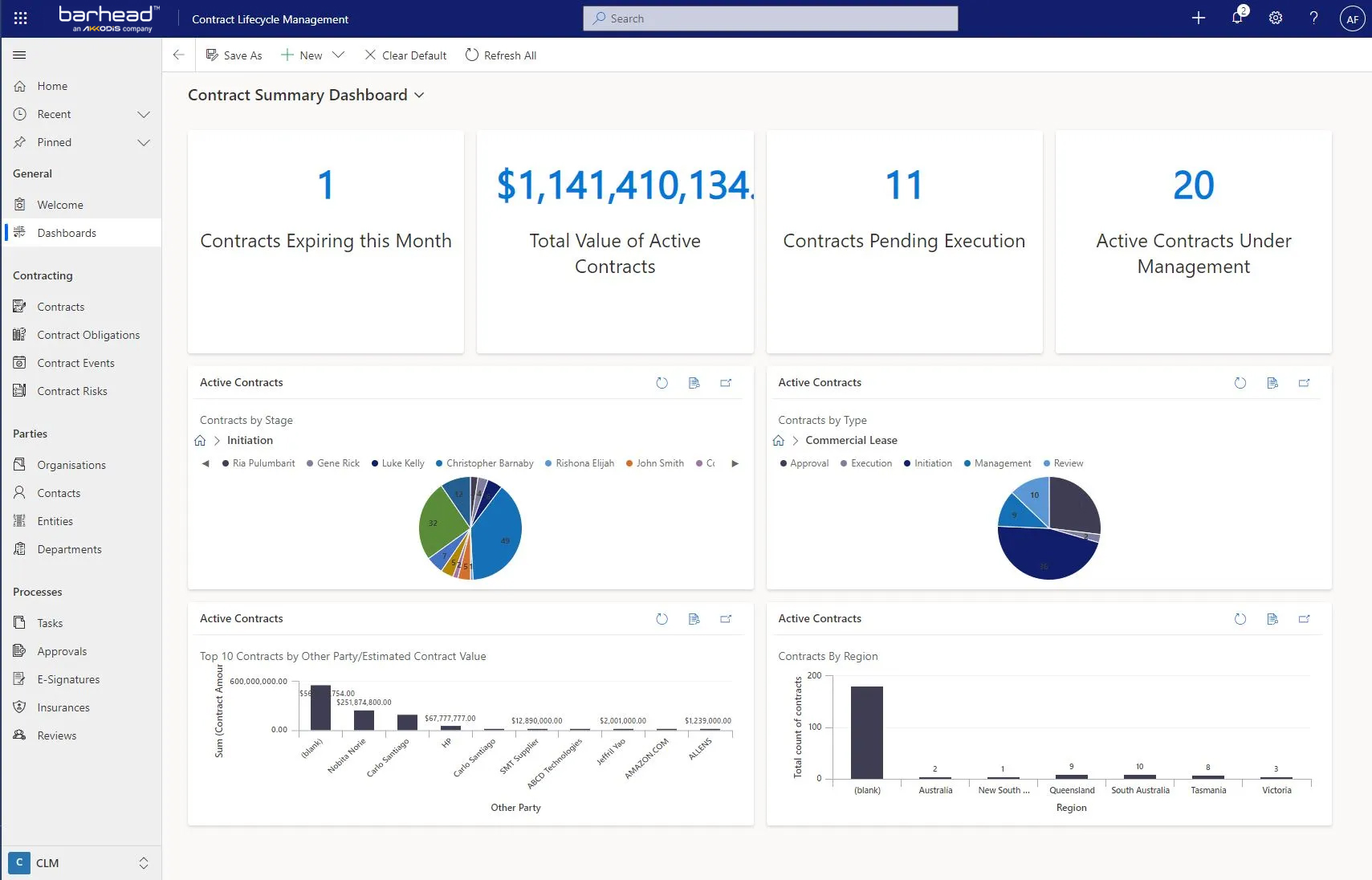The image size is (1372, 880).
Task: Open the New button dropdown arrow
Action: (338, 55)
